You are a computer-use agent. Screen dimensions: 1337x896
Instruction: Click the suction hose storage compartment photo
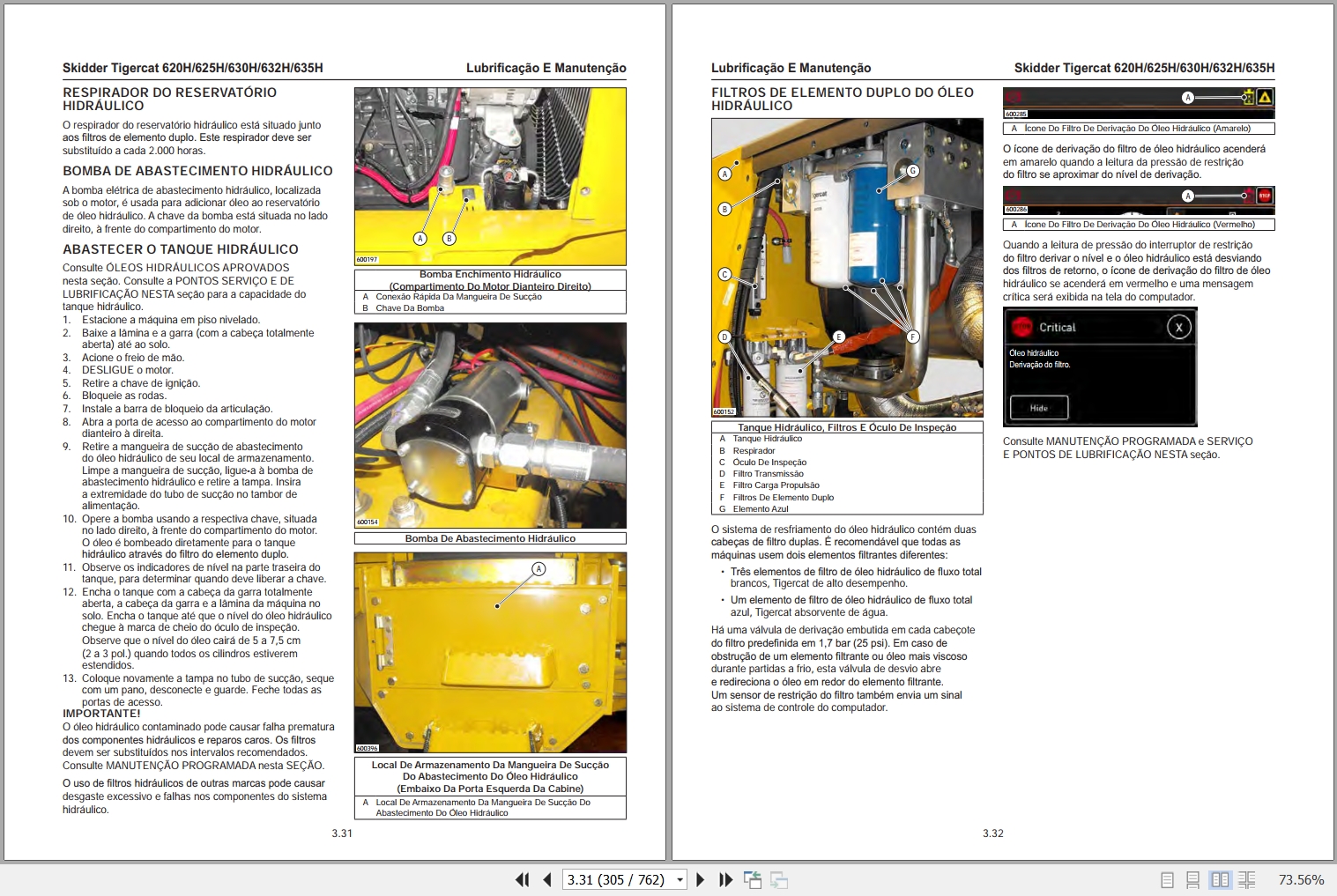(490, 652)
